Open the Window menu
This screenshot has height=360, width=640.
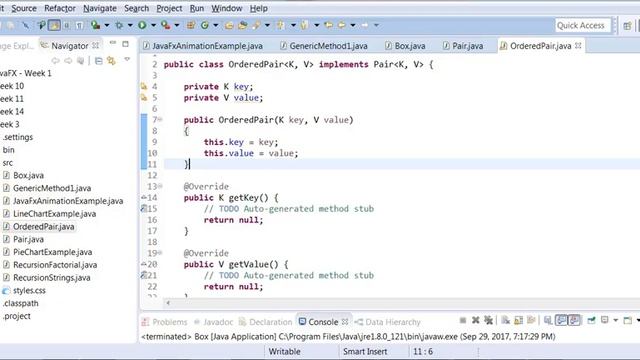pyautogui.click(x=227, y=8)
